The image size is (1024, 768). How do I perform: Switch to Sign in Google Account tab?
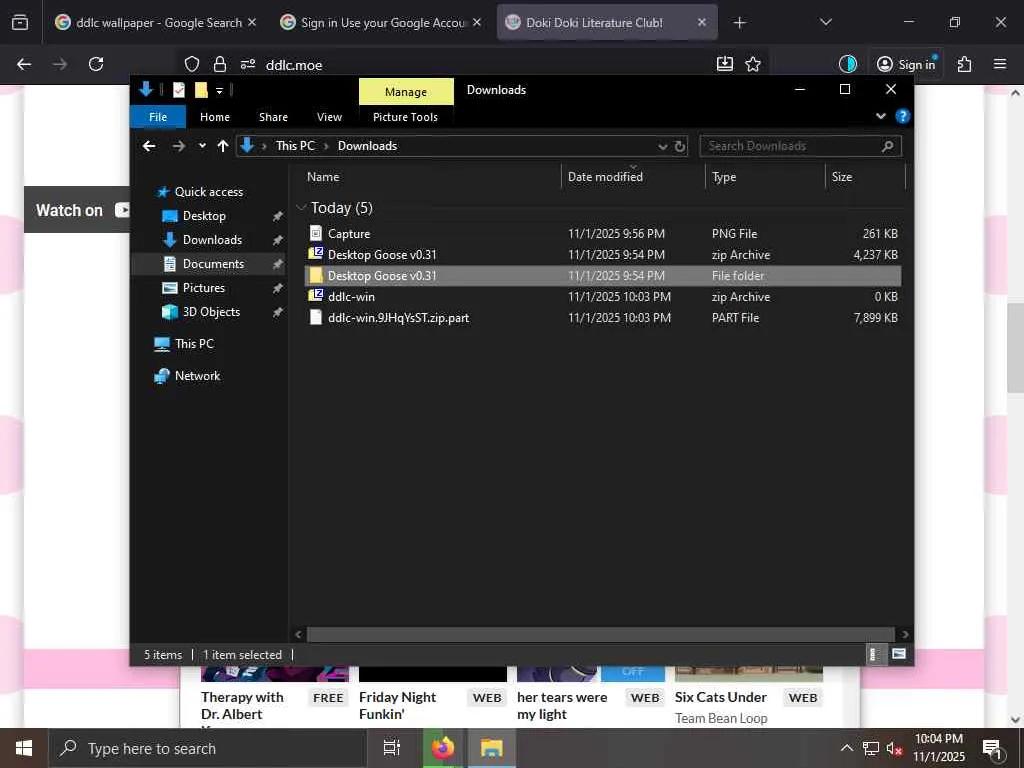(383, 23)
